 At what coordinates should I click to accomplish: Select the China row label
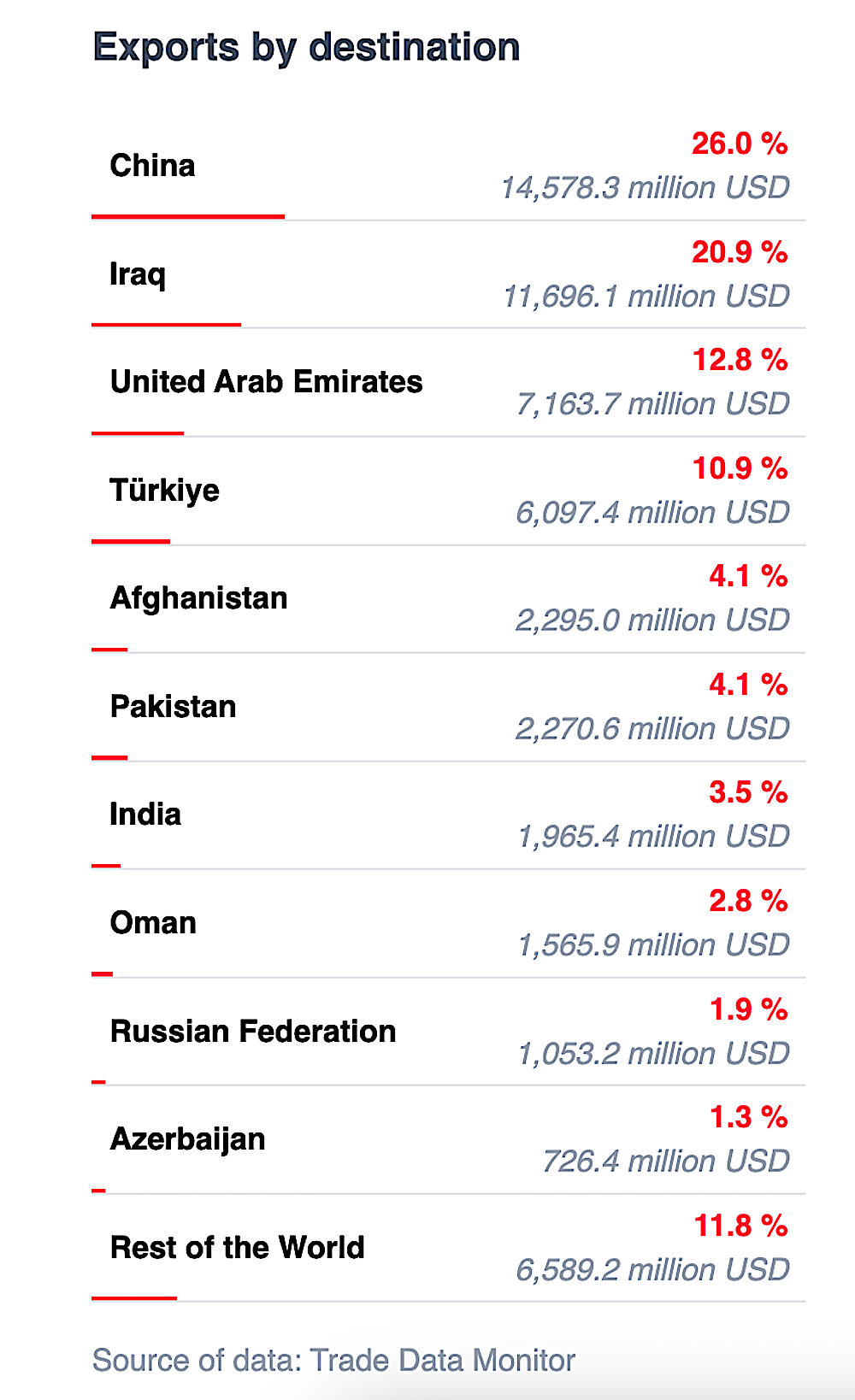[x=153, y=166]
